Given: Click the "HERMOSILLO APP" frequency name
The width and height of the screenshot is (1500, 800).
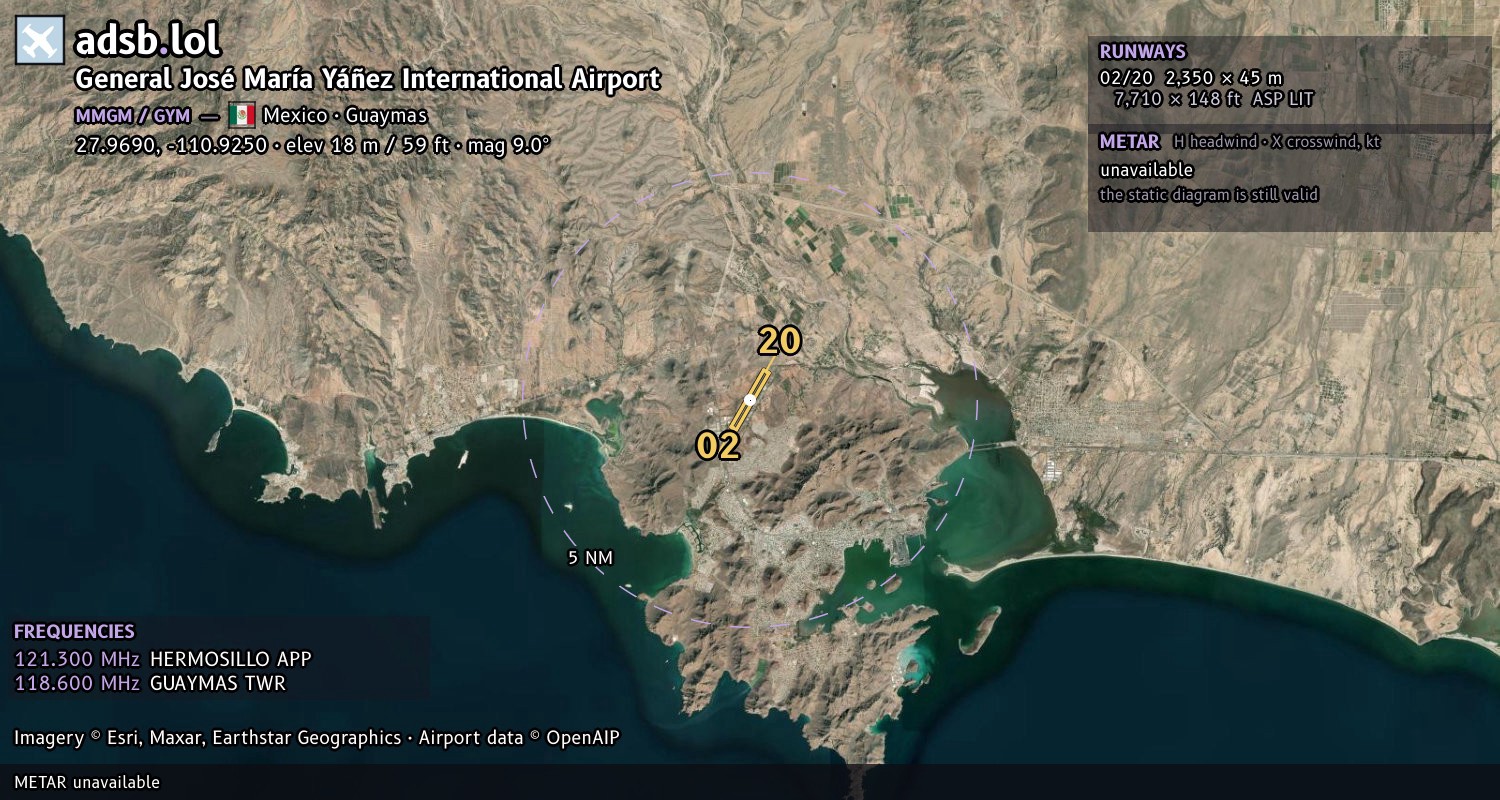Looking at the screenshot, I should pyautogui.click(x=230, y=659).
